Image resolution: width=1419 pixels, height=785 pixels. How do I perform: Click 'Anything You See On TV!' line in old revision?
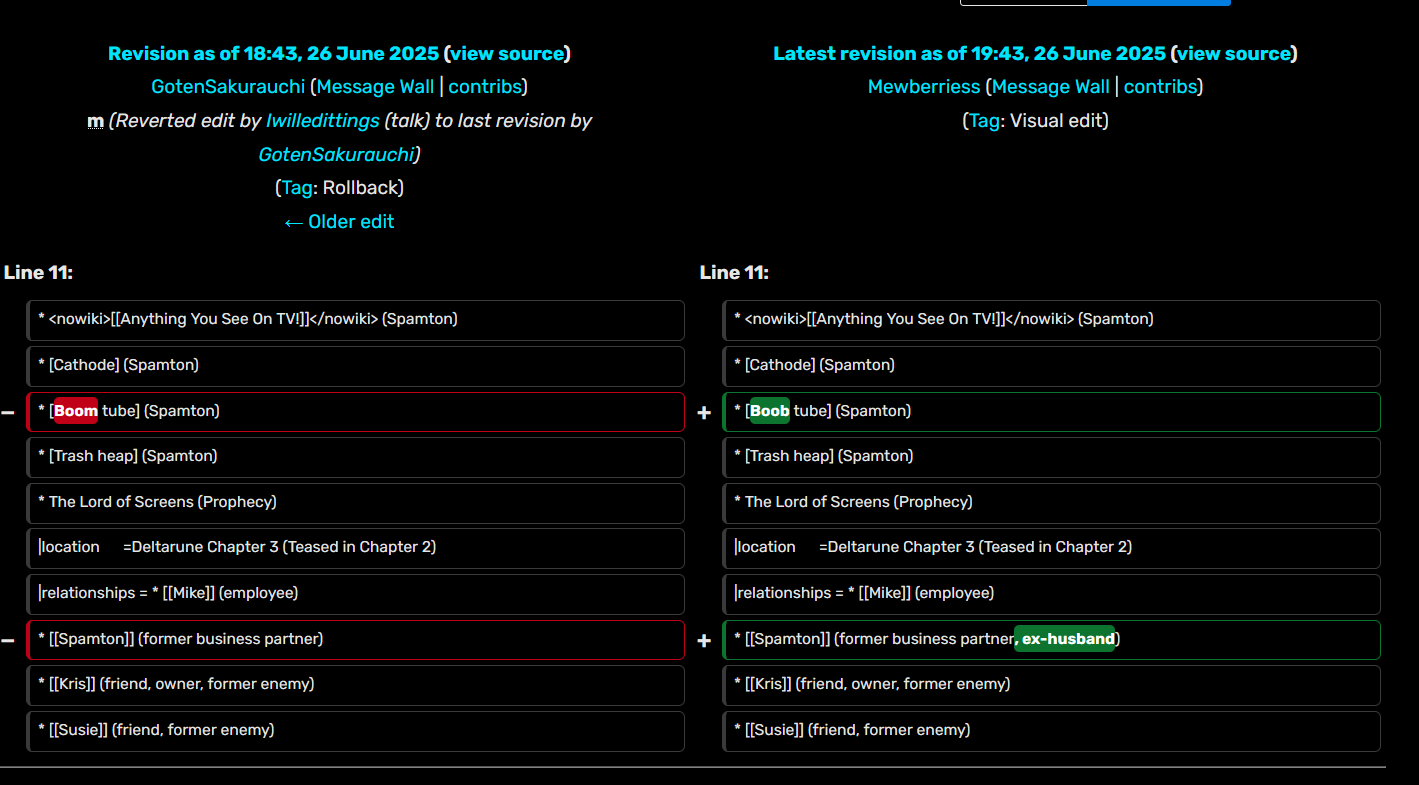pos(356,320)
